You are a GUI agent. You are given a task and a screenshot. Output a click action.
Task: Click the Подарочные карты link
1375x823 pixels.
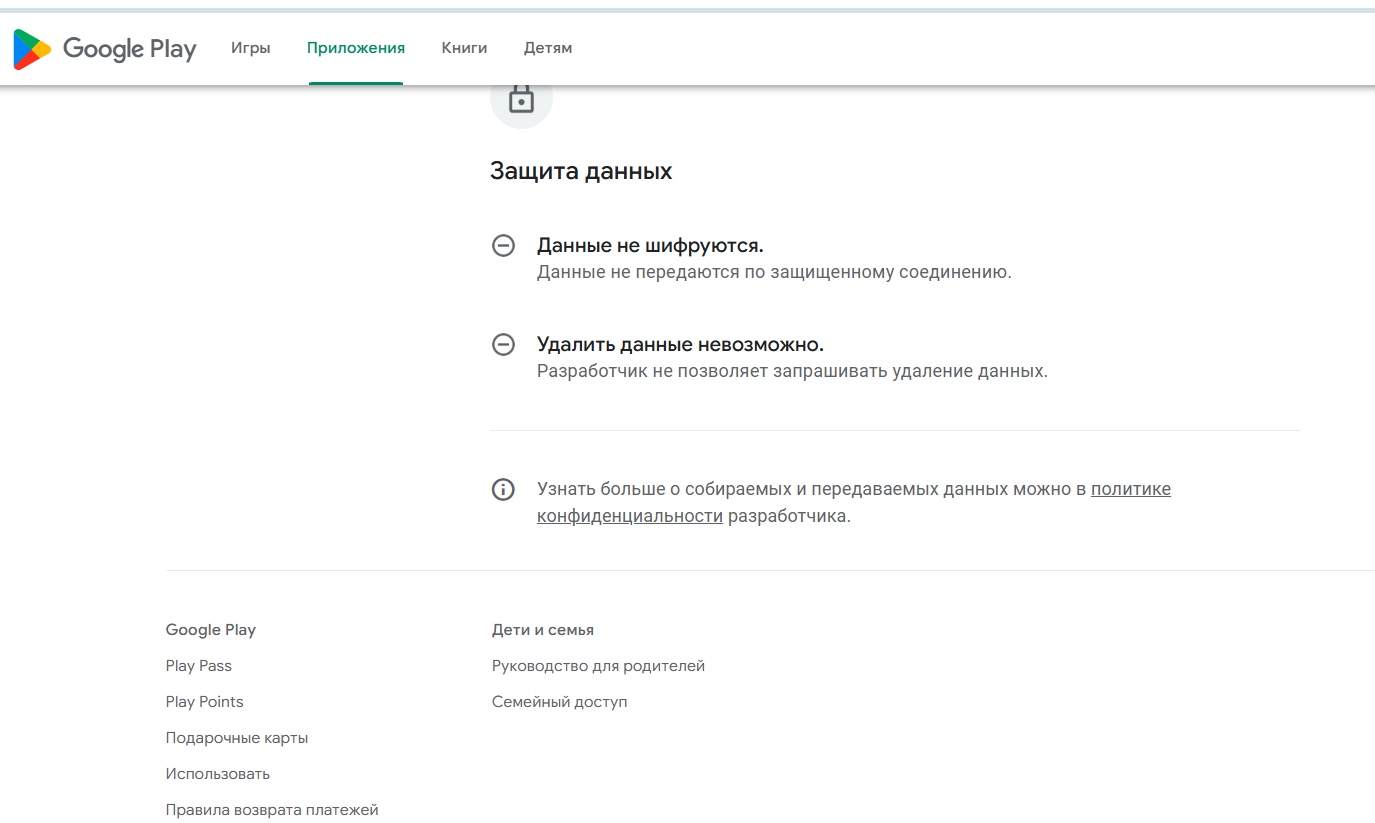click(237, 738)
